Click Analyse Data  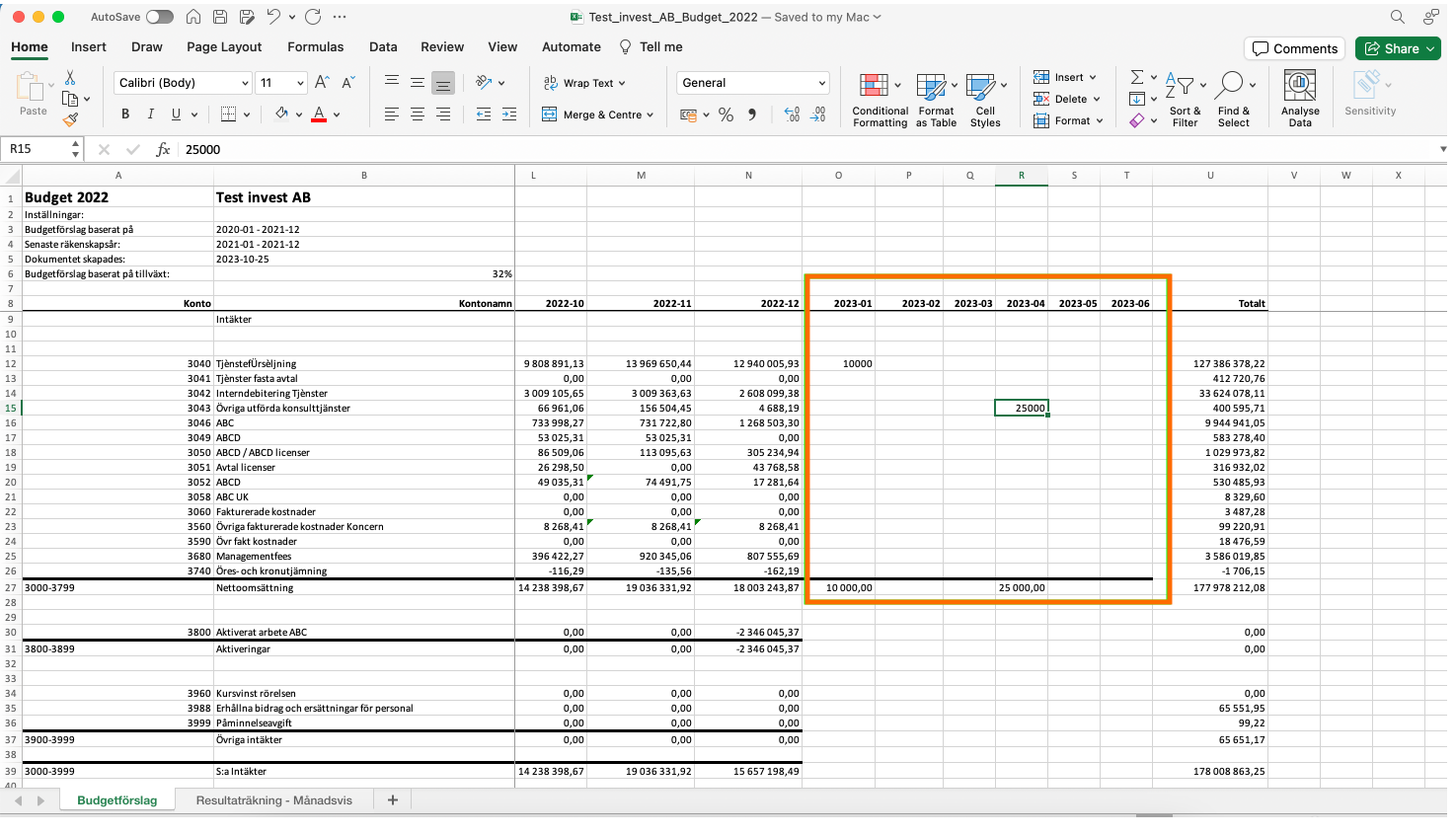tap(1300, 100)
